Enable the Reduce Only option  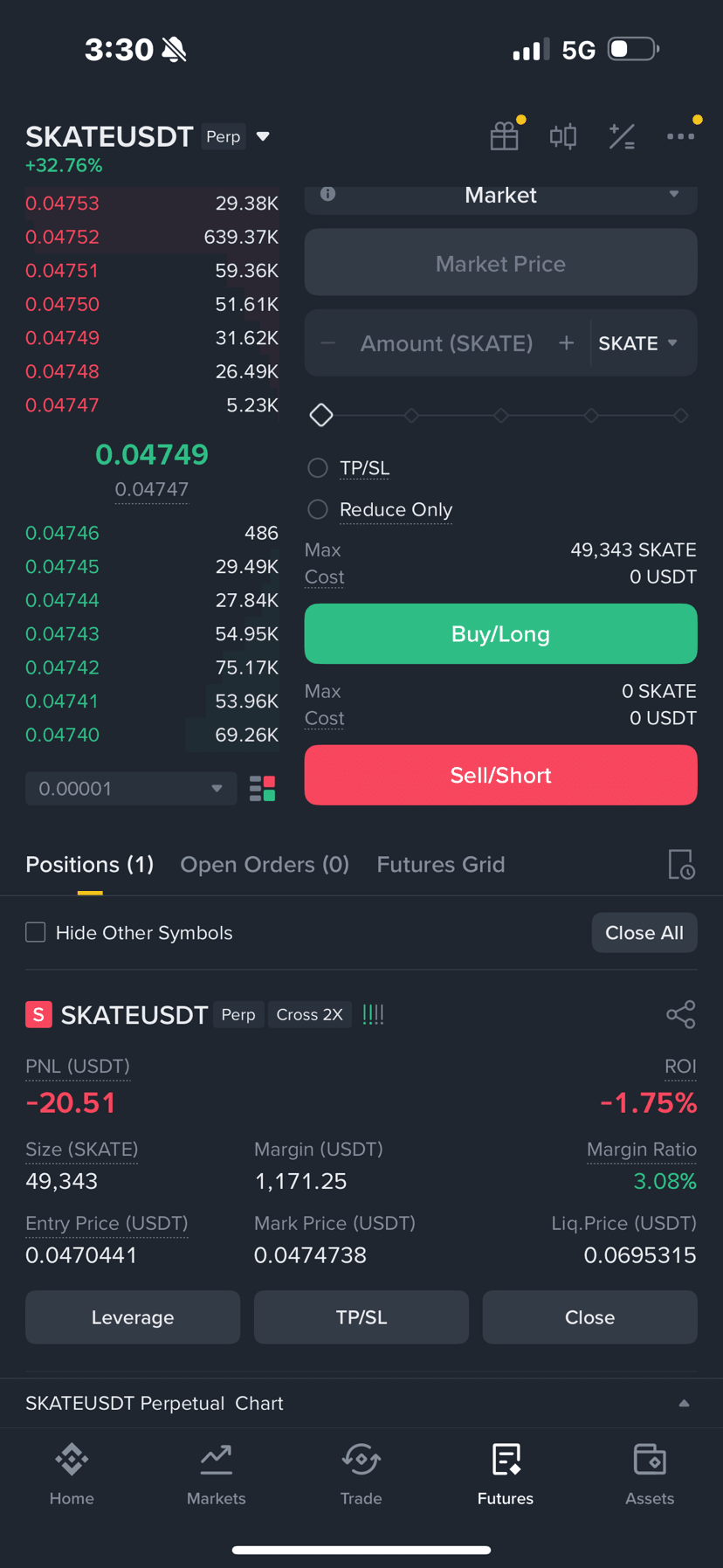click(318, 509)
